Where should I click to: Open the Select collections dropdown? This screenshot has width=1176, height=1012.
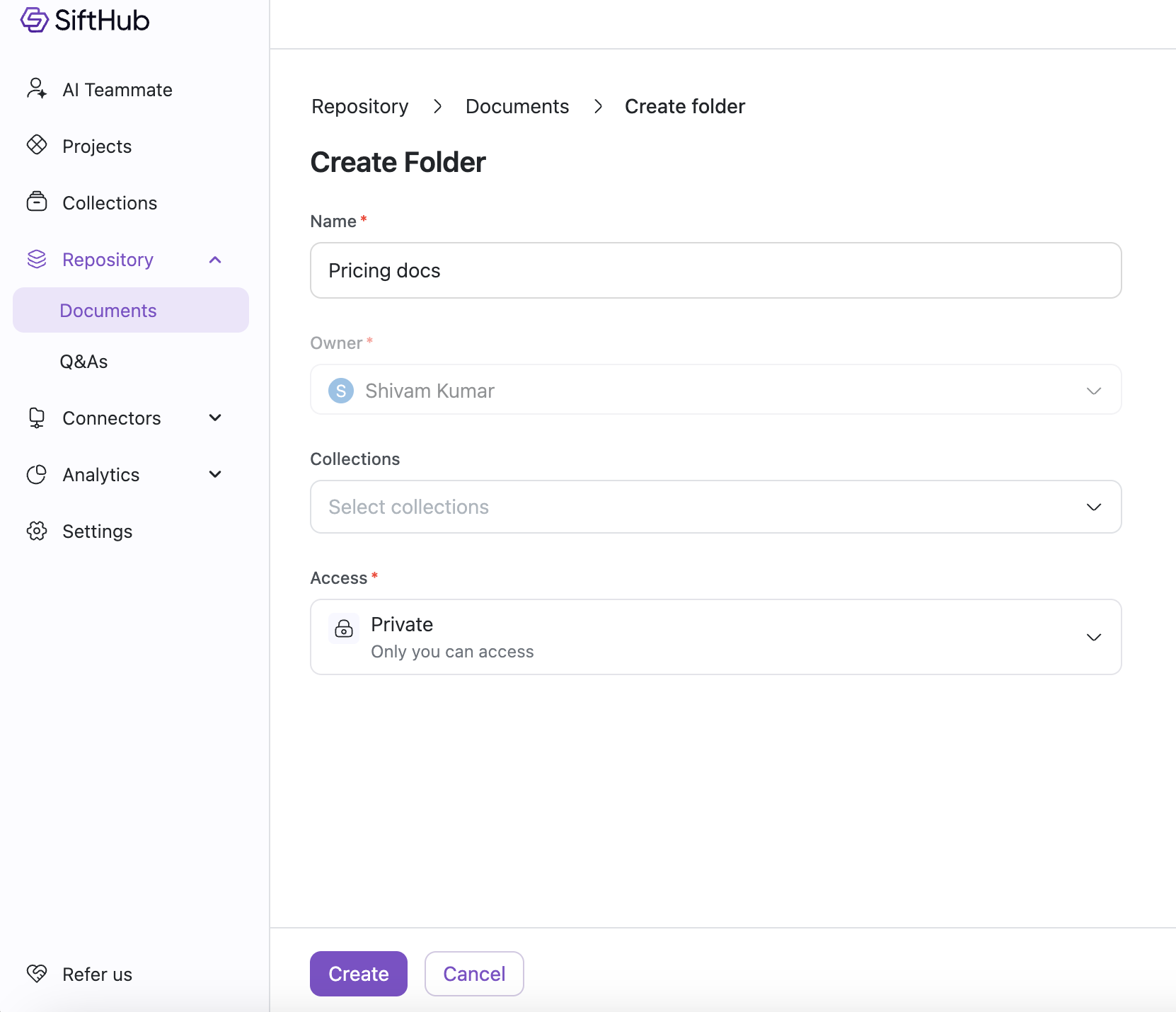click(715, 507)
